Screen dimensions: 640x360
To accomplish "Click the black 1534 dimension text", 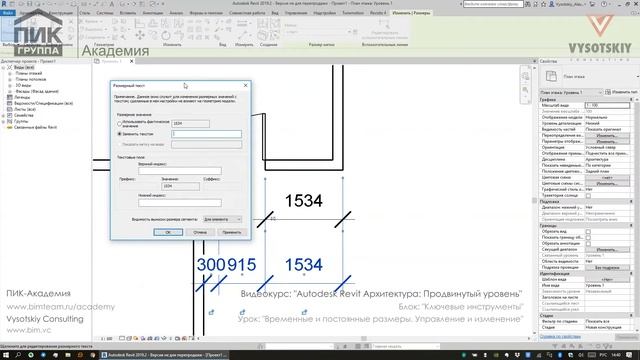I will (x=304, y=201).
